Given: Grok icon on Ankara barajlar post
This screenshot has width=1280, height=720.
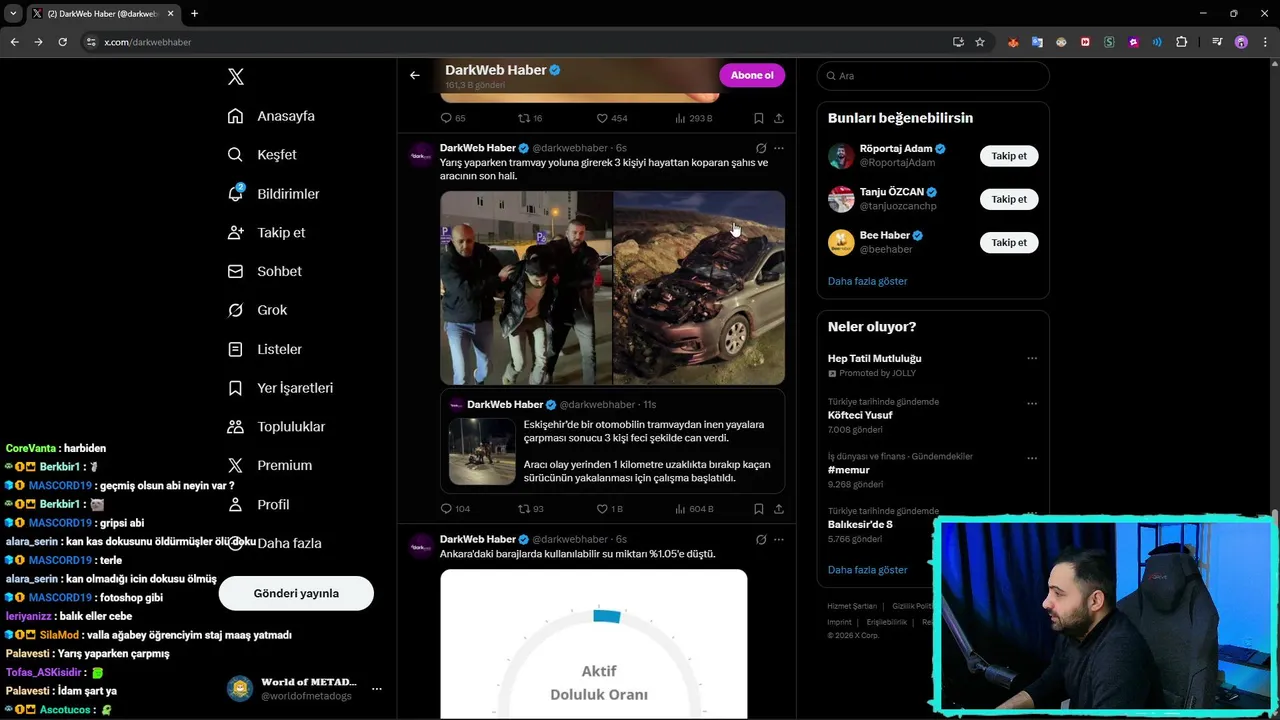Looking at the screenshot, I should coord(761,539).
